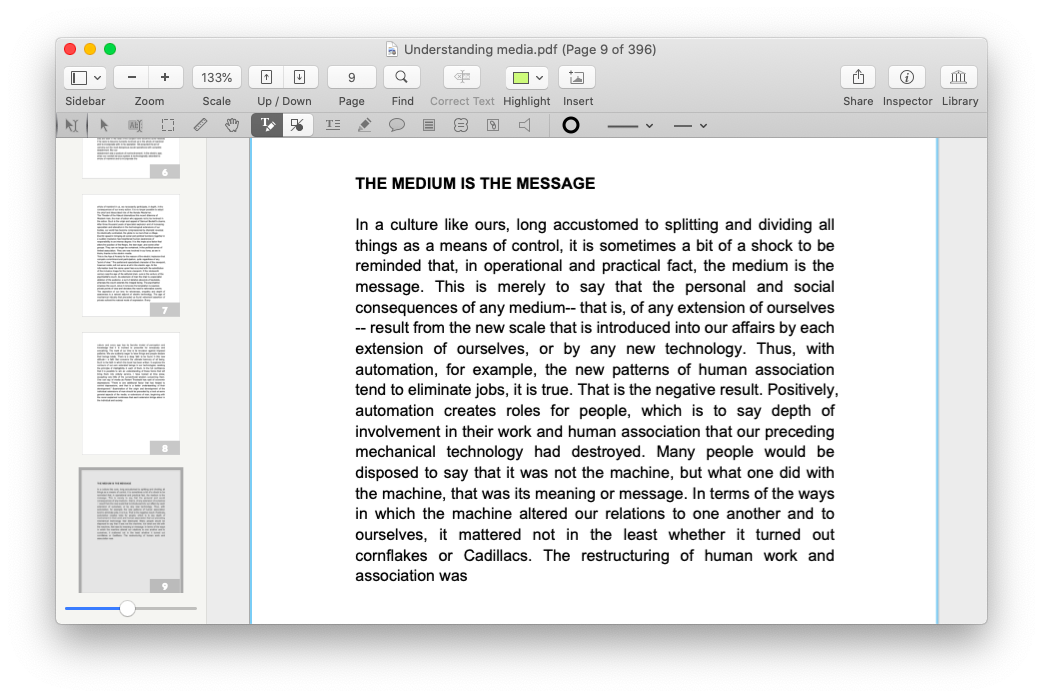
Task: Toggle the text markup tools group
Action: click(267, 125)
